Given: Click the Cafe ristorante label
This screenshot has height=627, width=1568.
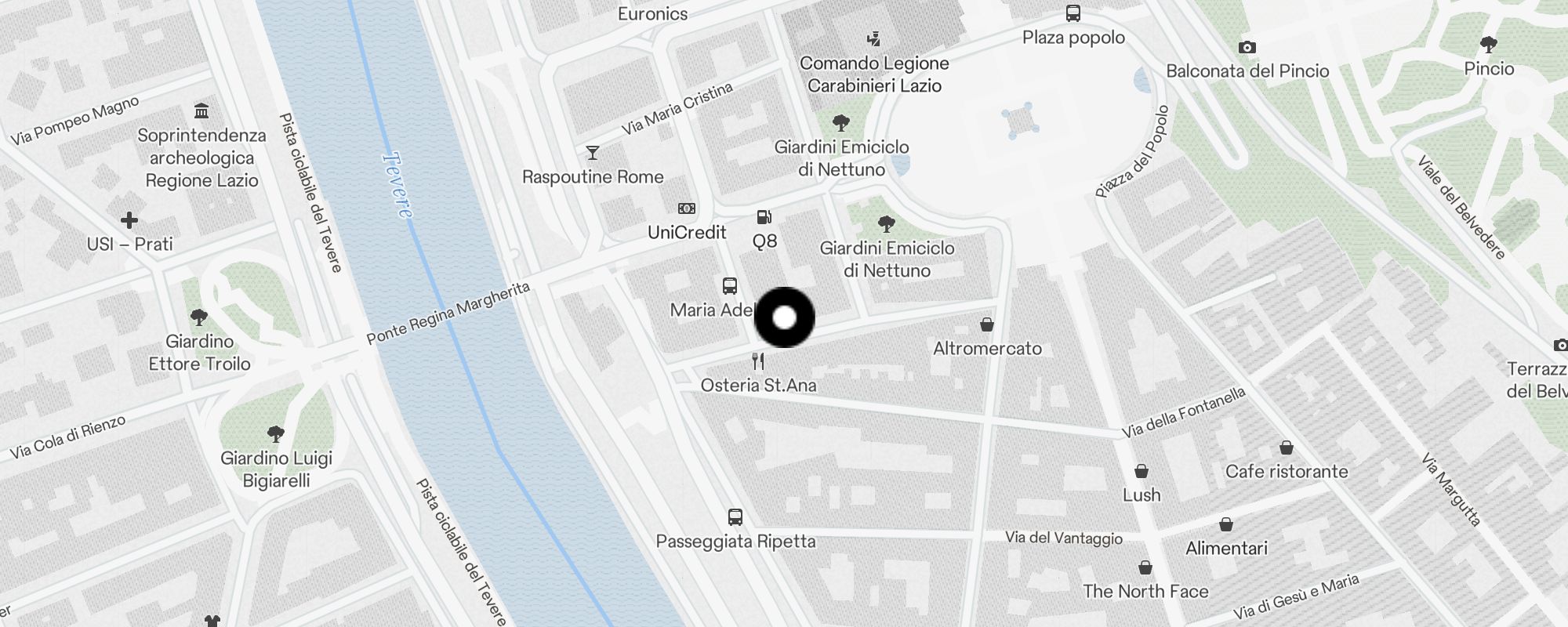Looking at the screenshot, I should 1287,472.
